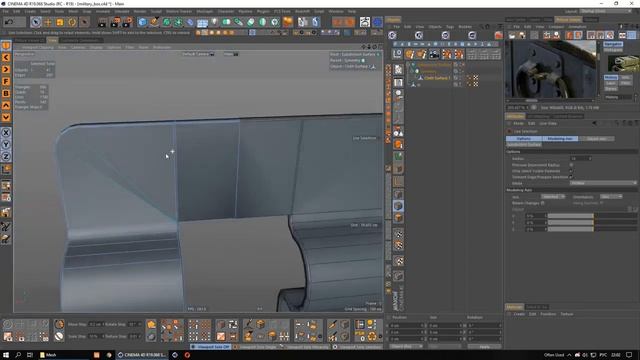Screen dimensions: 640x360
Task: Toggle Tolerant Edge/Polygon Selection checkbox
Action: [571, 177]
